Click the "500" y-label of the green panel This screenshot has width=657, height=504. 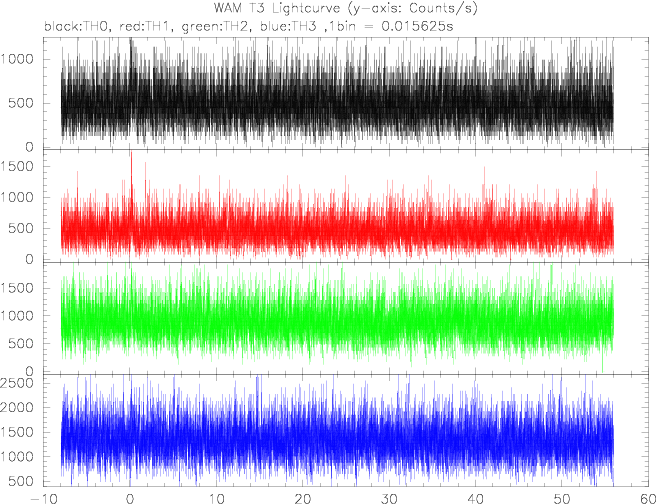21,344
